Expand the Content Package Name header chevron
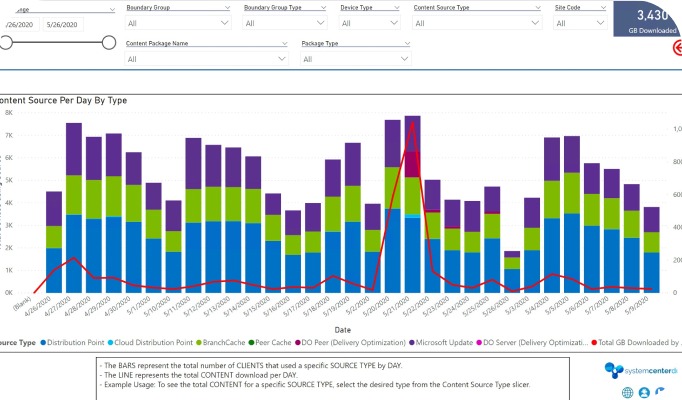The height and width of the screenshot is (400, 682). click(x=284, y=43)
